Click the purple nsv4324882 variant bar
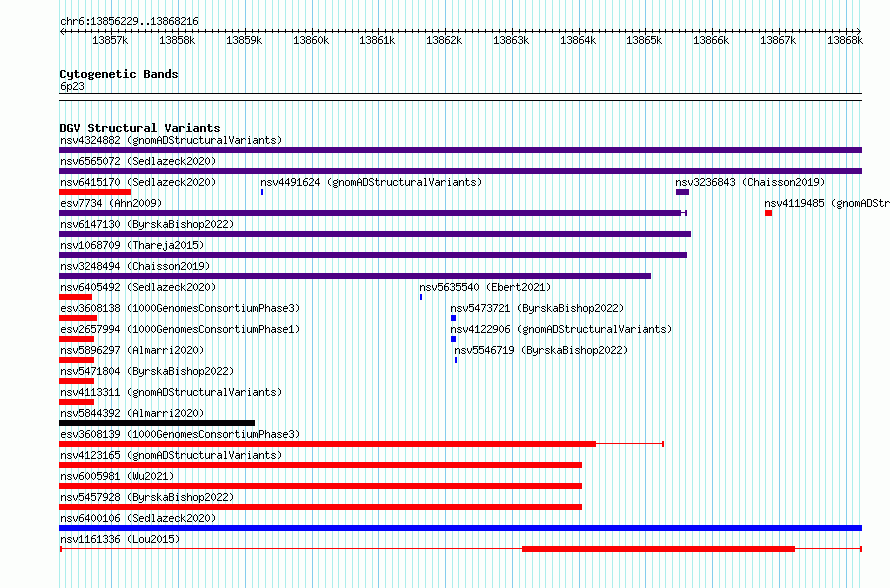 [460, 150]
